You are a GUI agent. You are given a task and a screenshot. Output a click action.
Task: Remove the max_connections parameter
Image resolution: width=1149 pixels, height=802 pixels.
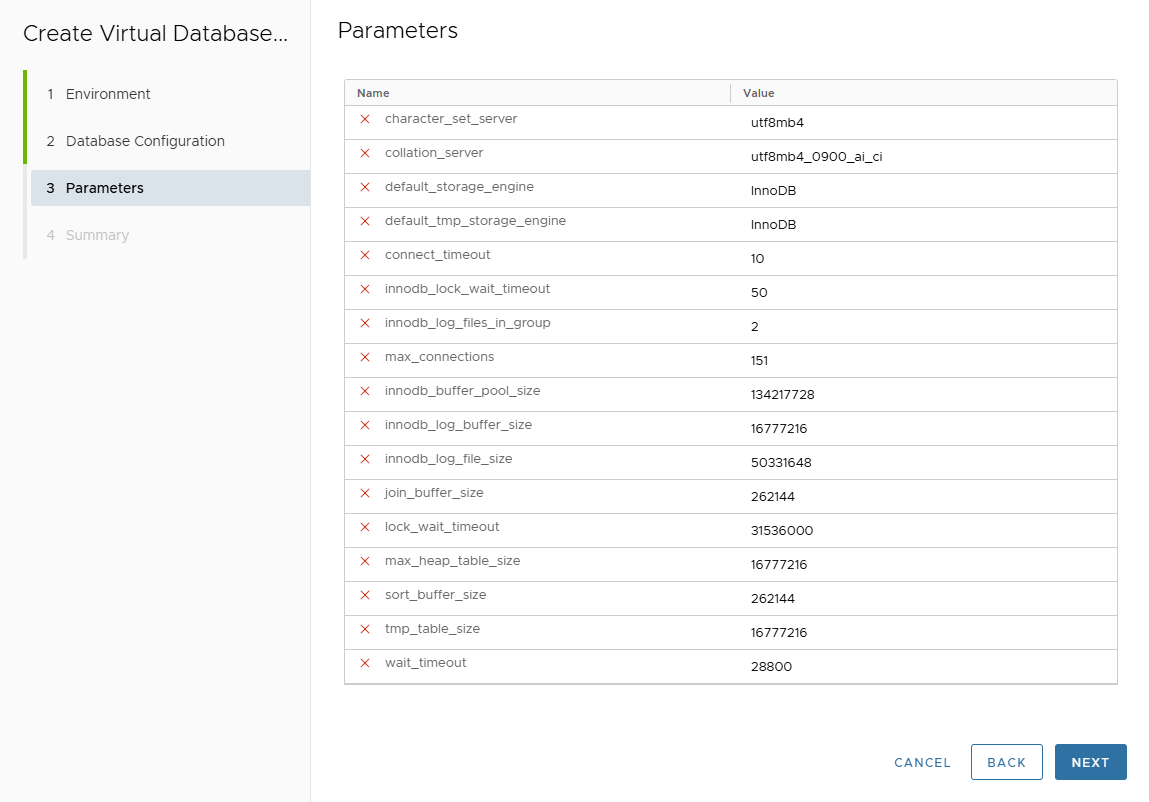point(364,357)
